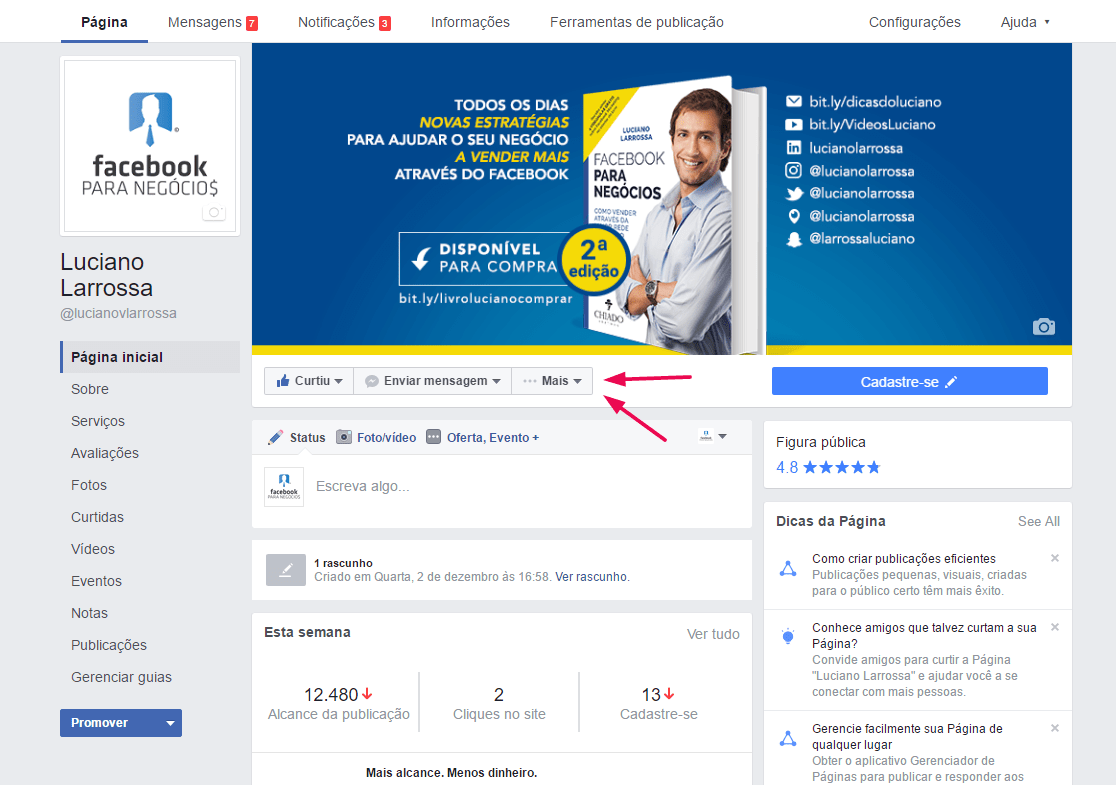Click the Promover button
The image size is (1116, 785).
tap(110, 723)
